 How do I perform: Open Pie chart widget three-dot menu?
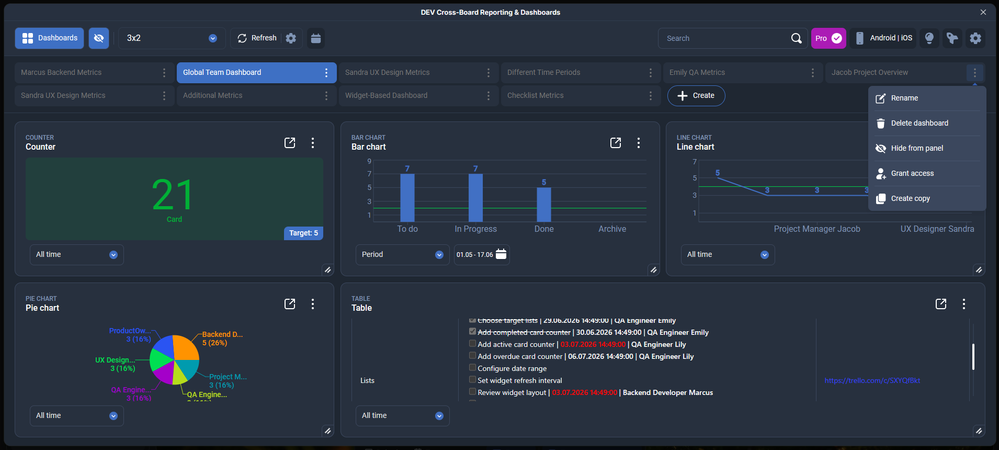pyautogui.click(x=313, y=304)
